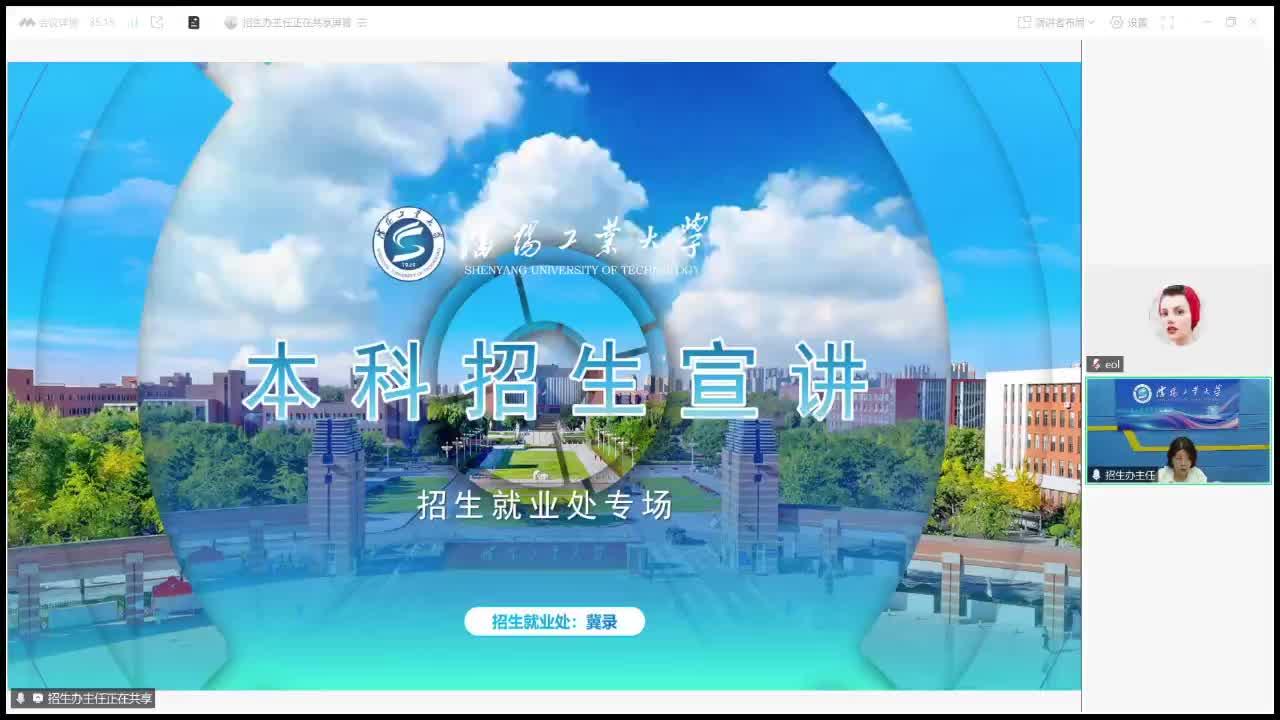Image resolution: width=1280 pixels, height=720 pixels.
Task: Click the presenter avatar next to sharing status
Action: (231, 22)
